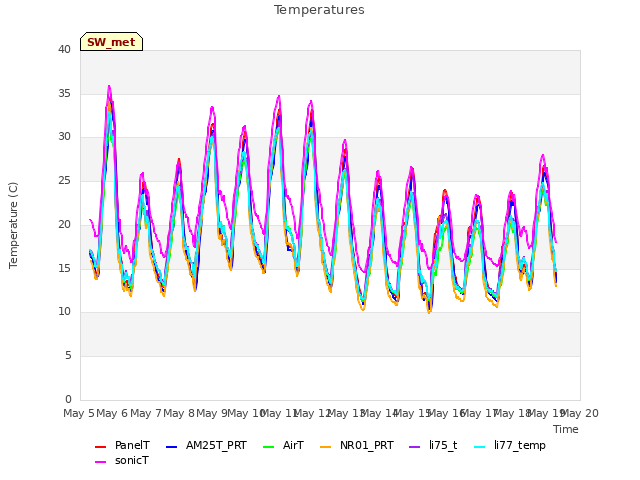Click the May 8 axis label
Screen dimensions: 640x480
(x=179, y=413)
